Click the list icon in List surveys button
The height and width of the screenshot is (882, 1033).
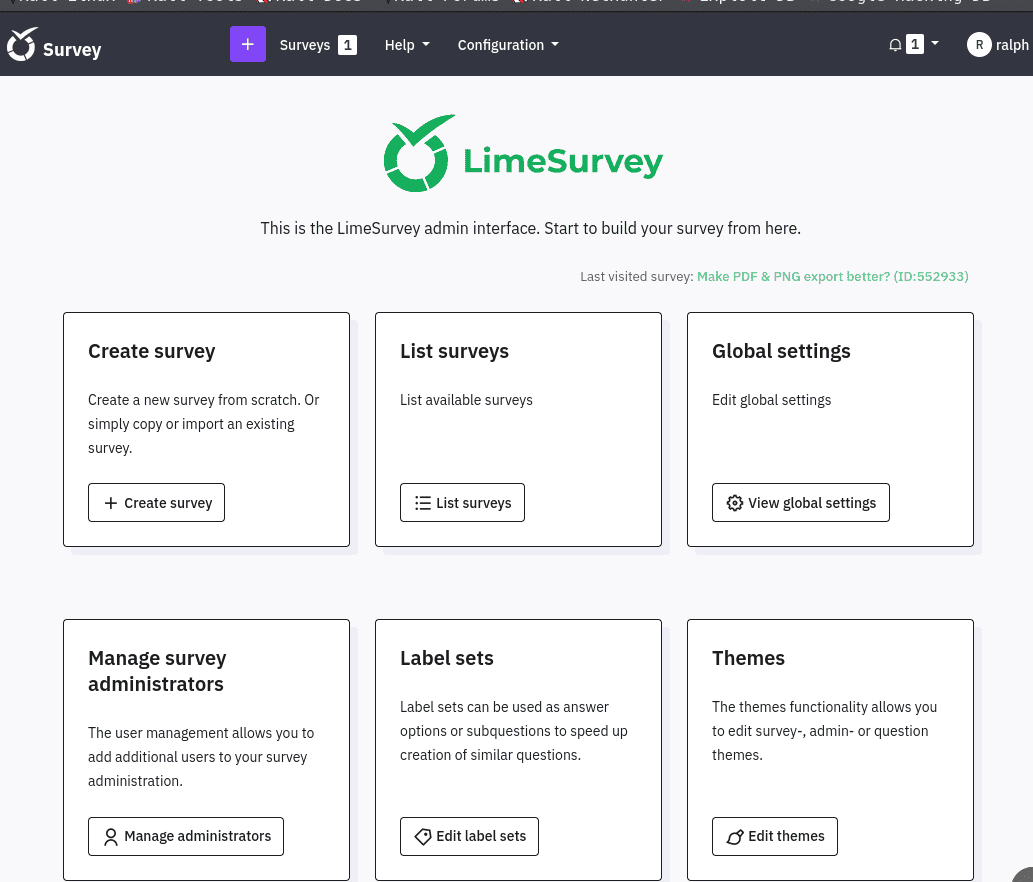pyautogui.click(x=423, y=503)
